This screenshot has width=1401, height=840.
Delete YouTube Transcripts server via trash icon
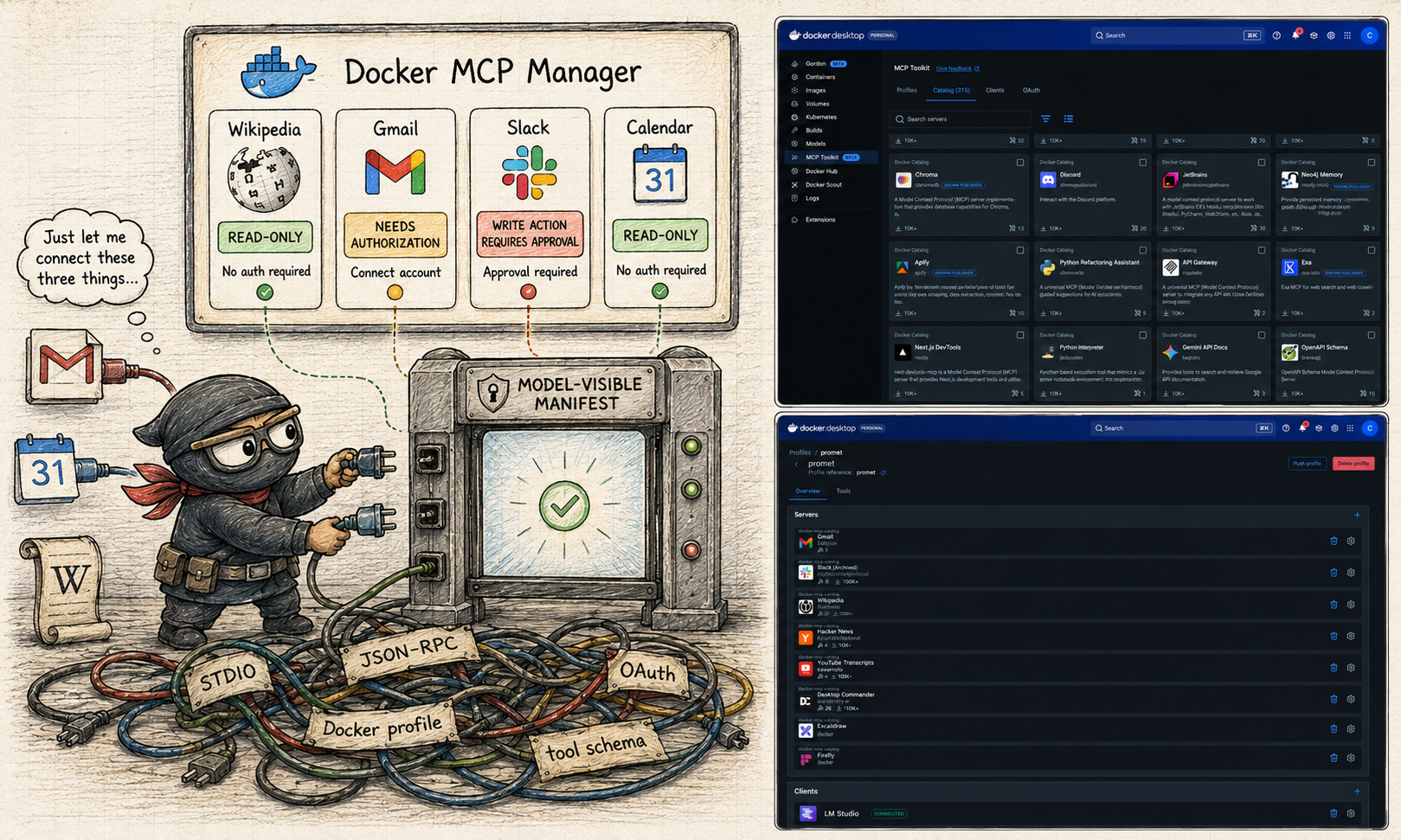click(1334, 668)
